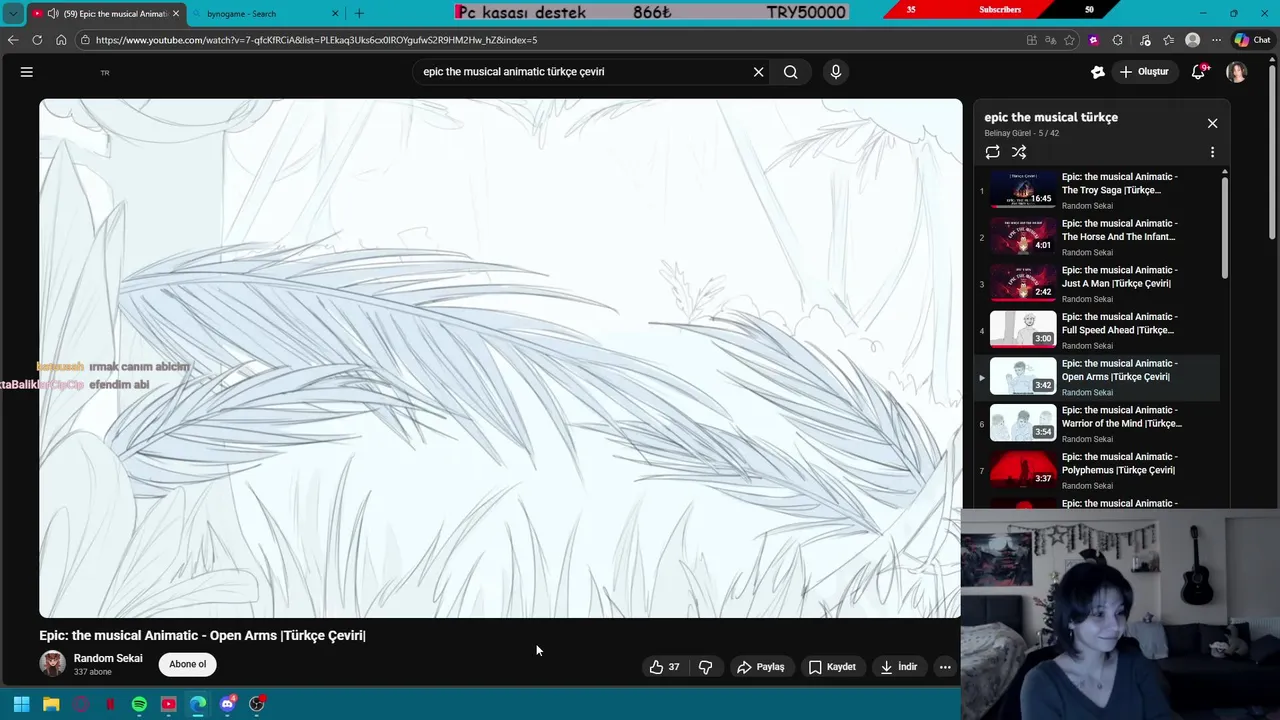Dislike the video
This screenshot has height=720, width=1280.
706,667
